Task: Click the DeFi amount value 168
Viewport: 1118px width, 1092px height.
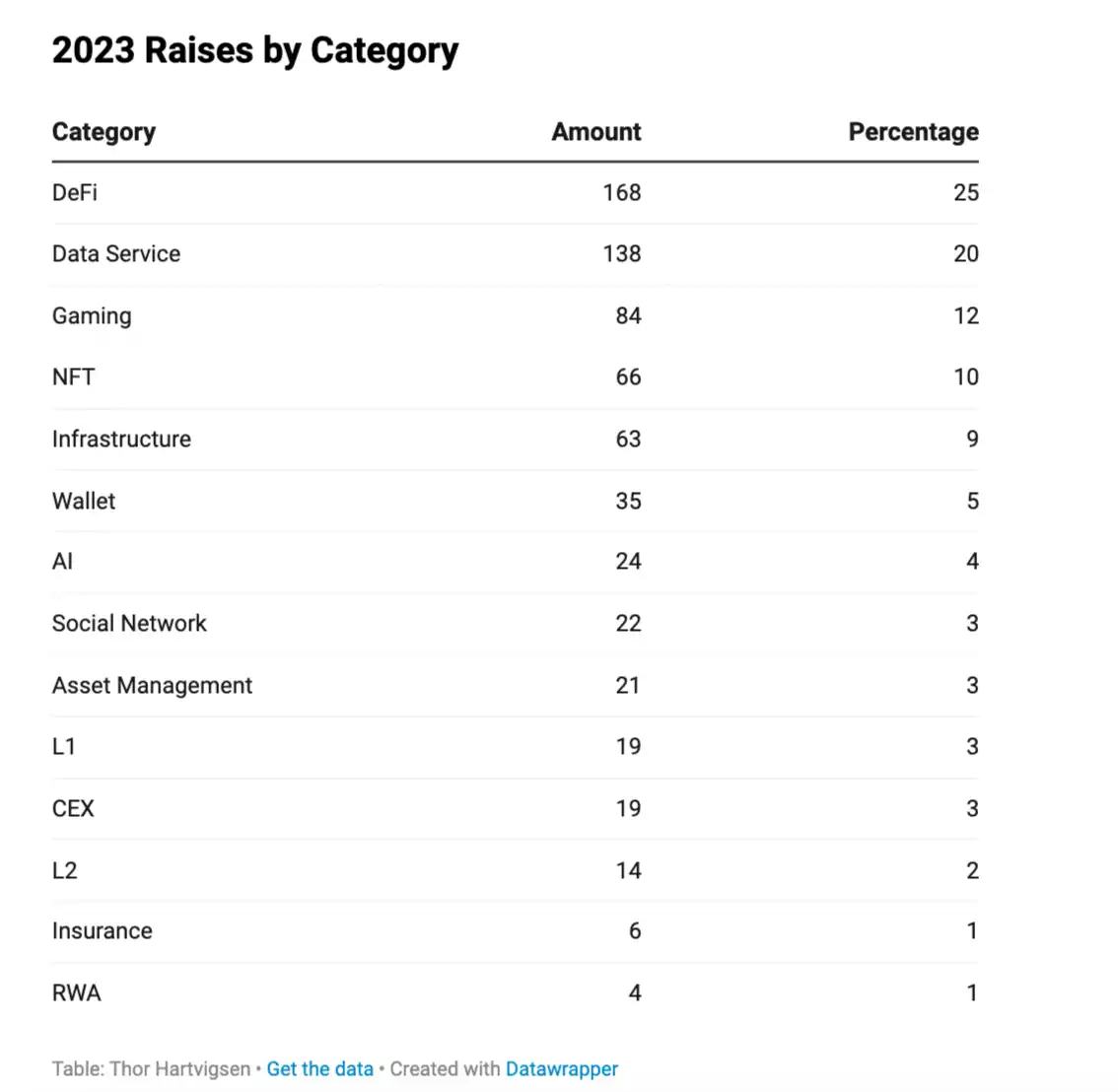Action: tap(621, 192)
